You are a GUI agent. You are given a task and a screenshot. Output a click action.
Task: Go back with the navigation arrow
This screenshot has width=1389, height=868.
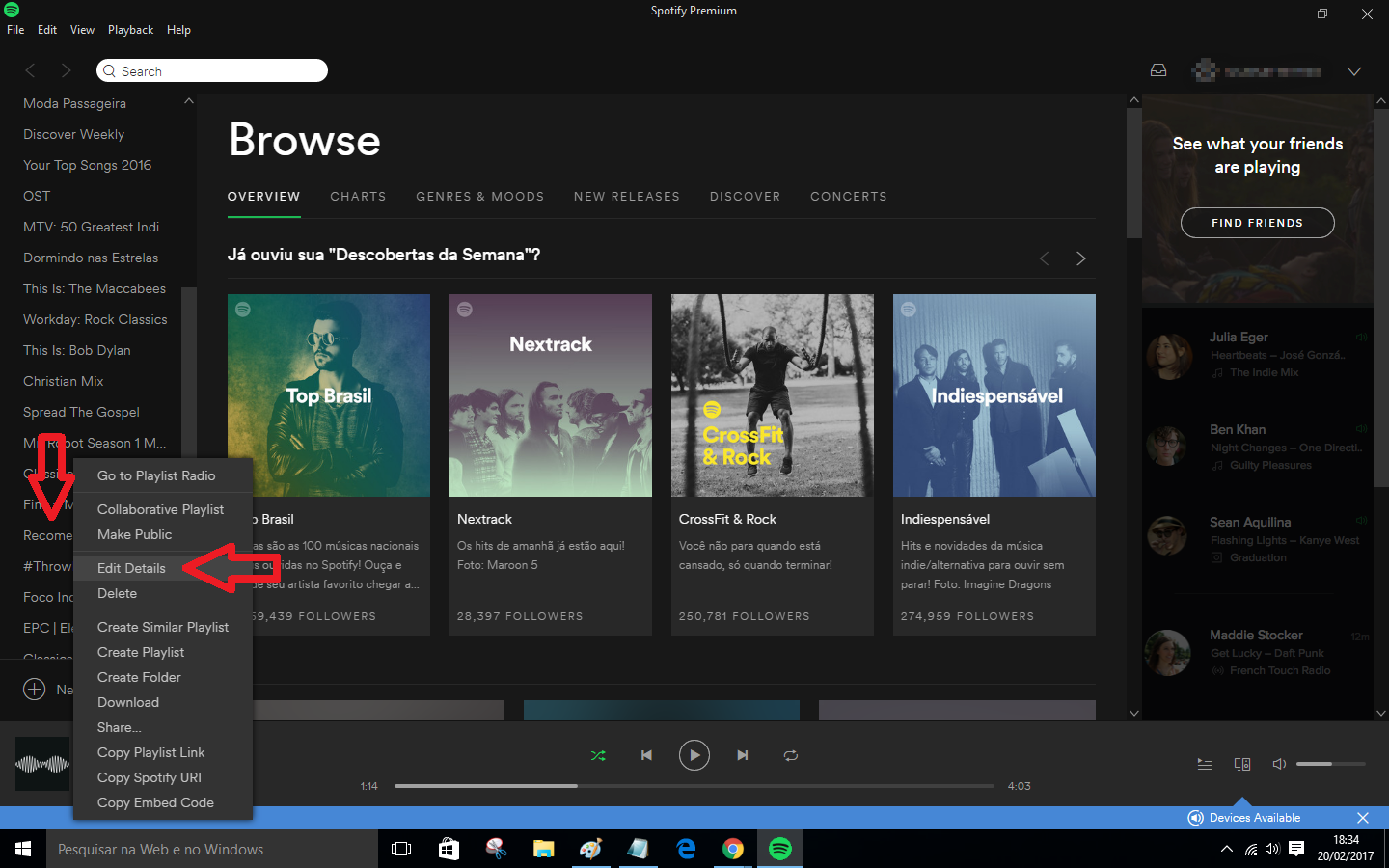pos(30,70)
